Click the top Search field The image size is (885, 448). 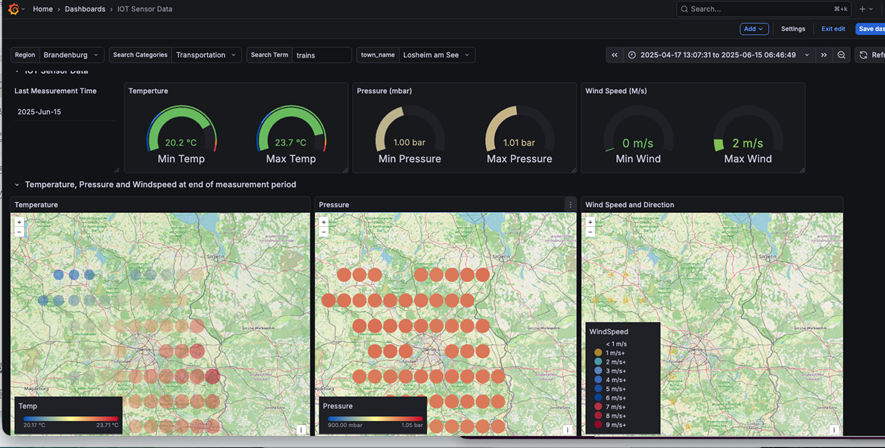(x=764, y=9)
